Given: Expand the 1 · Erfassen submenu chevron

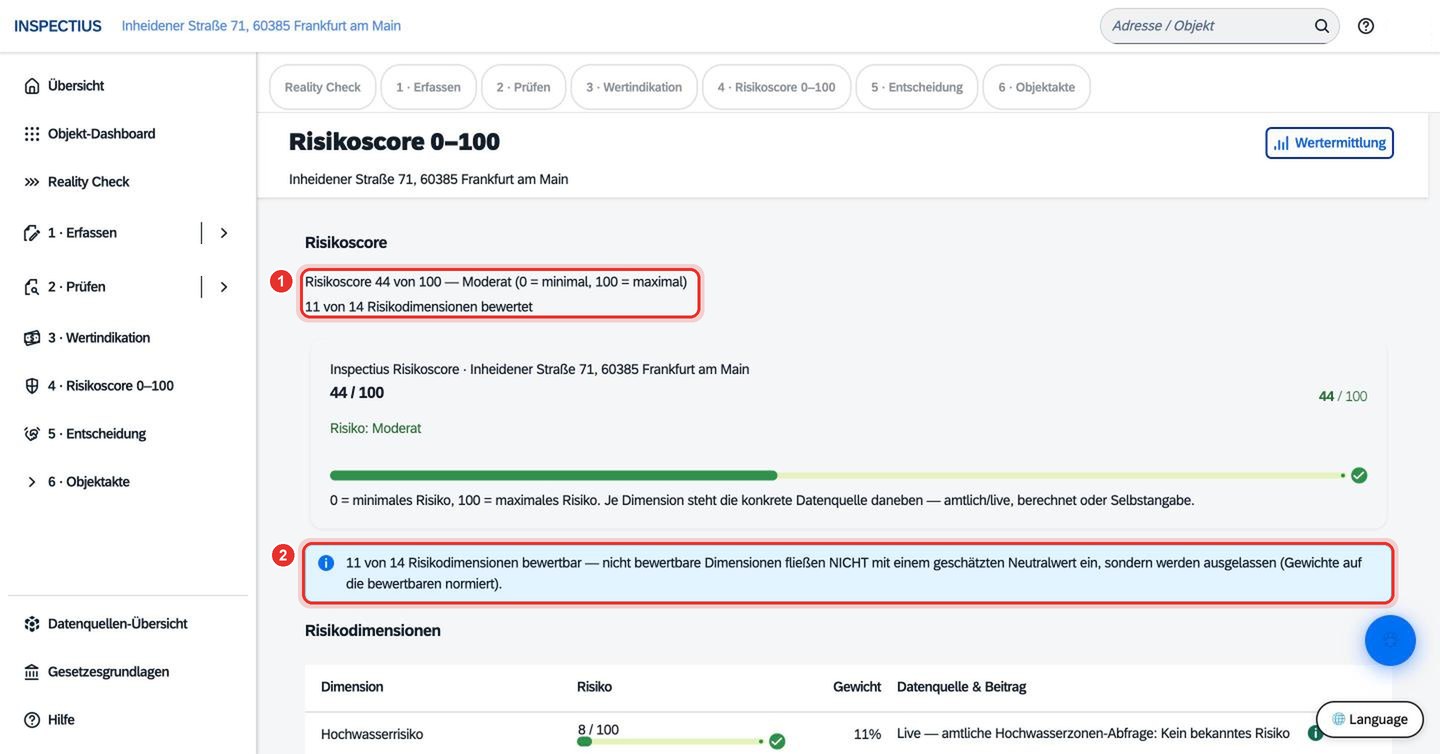Looking at the screenshot, I should pyautogui.click(x=224, y=233).
